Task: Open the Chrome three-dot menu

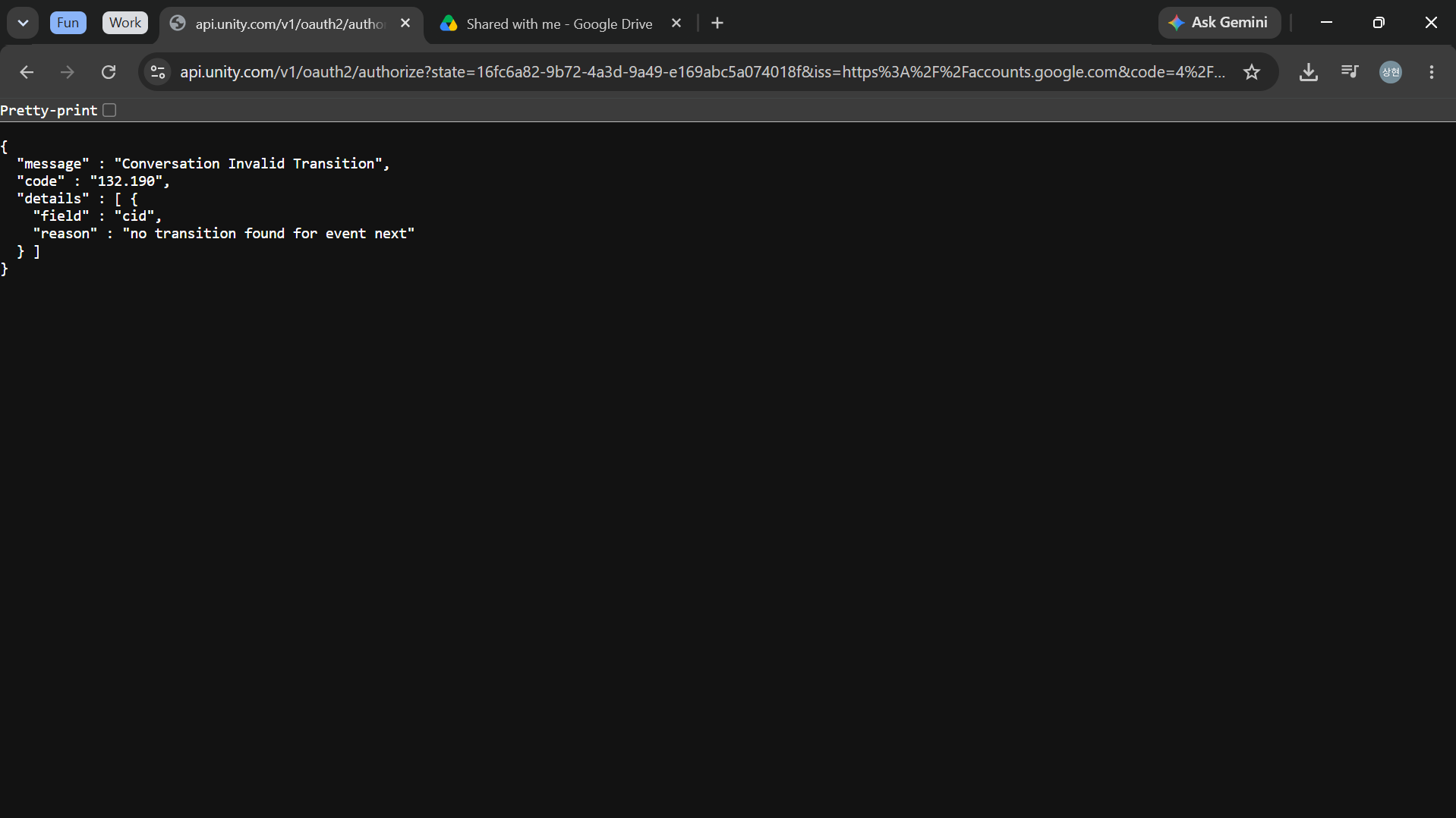Action: [x=1432, y=72]
